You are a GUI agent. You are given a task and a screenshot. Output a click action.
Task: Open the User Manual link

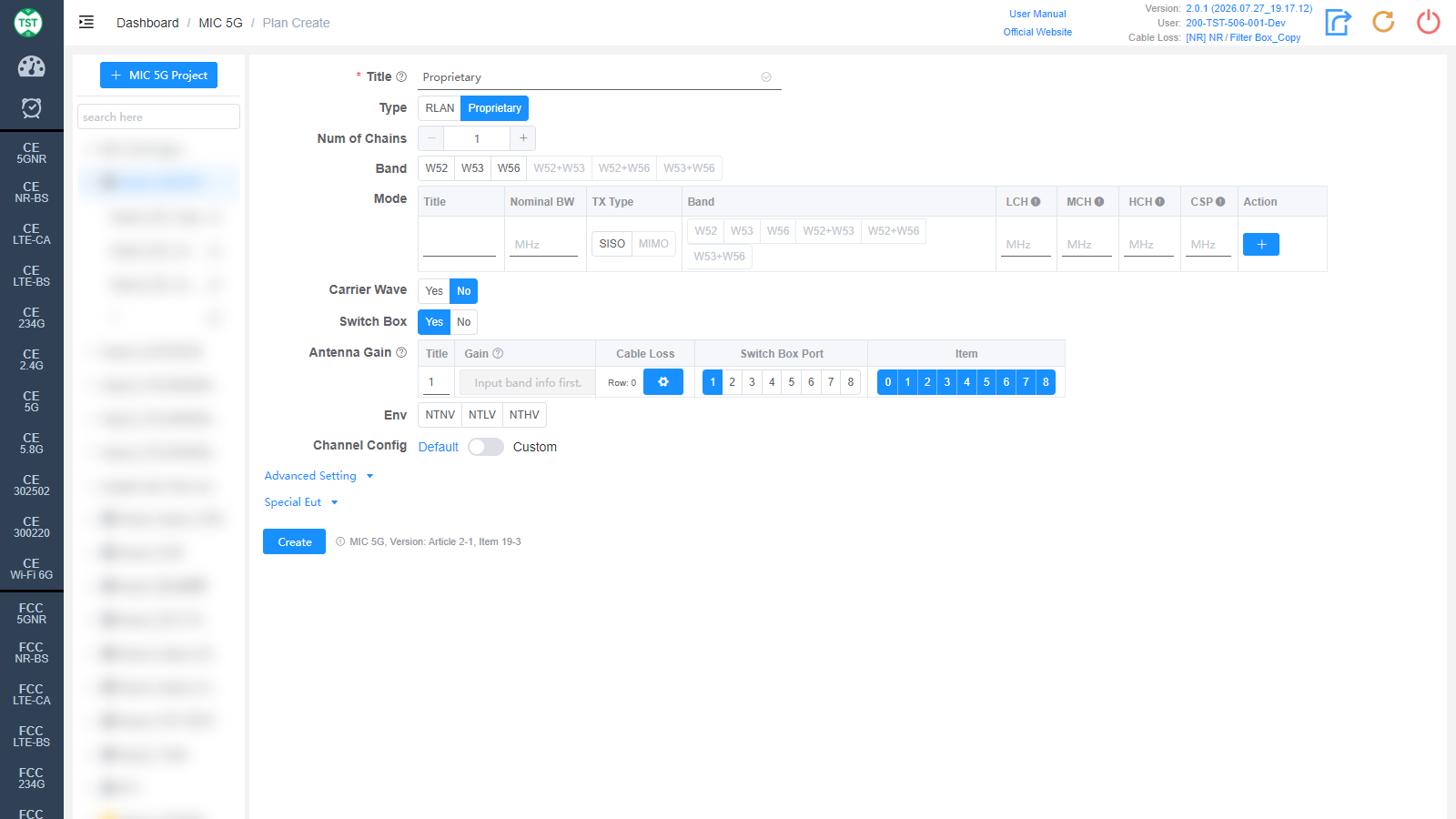click(x=1037, y=14)
